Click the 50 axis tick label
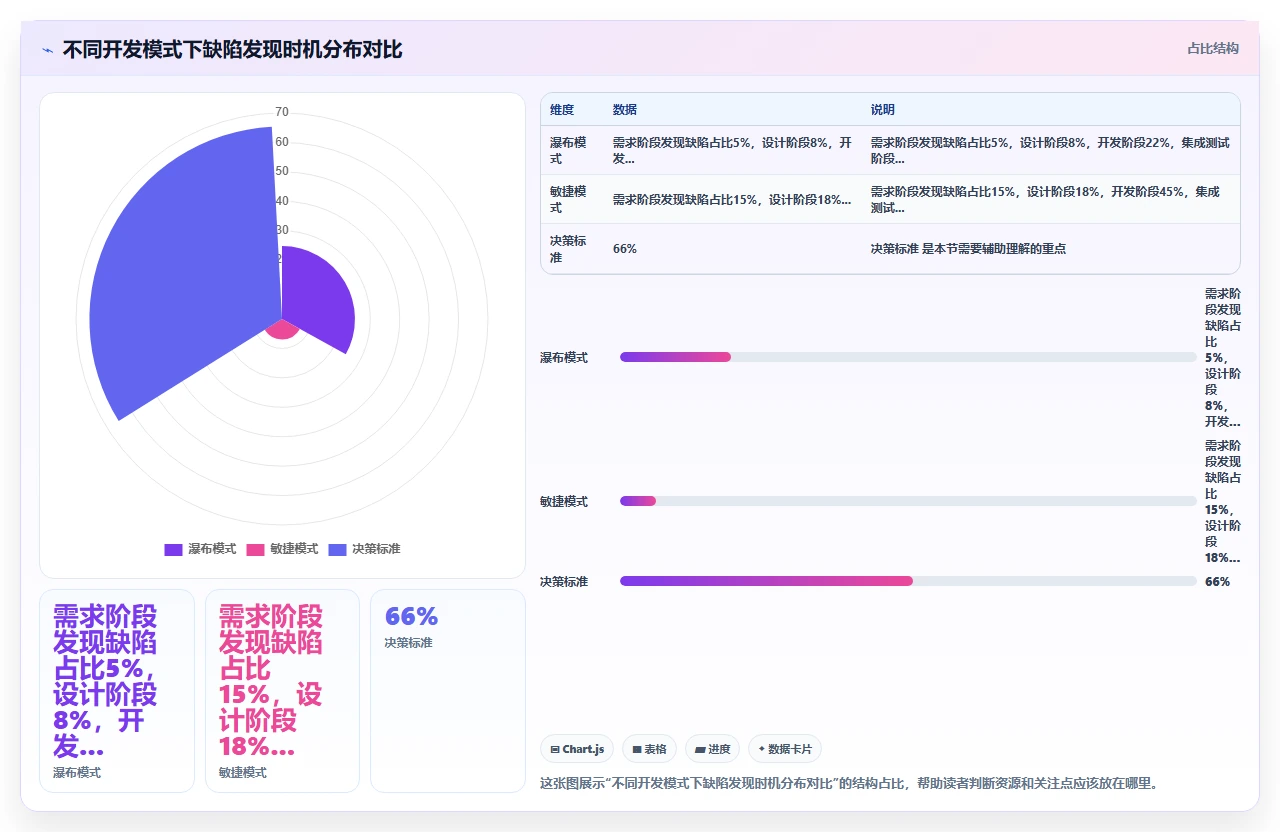This screenshot has height=832, width=1280. click(282, 171)
